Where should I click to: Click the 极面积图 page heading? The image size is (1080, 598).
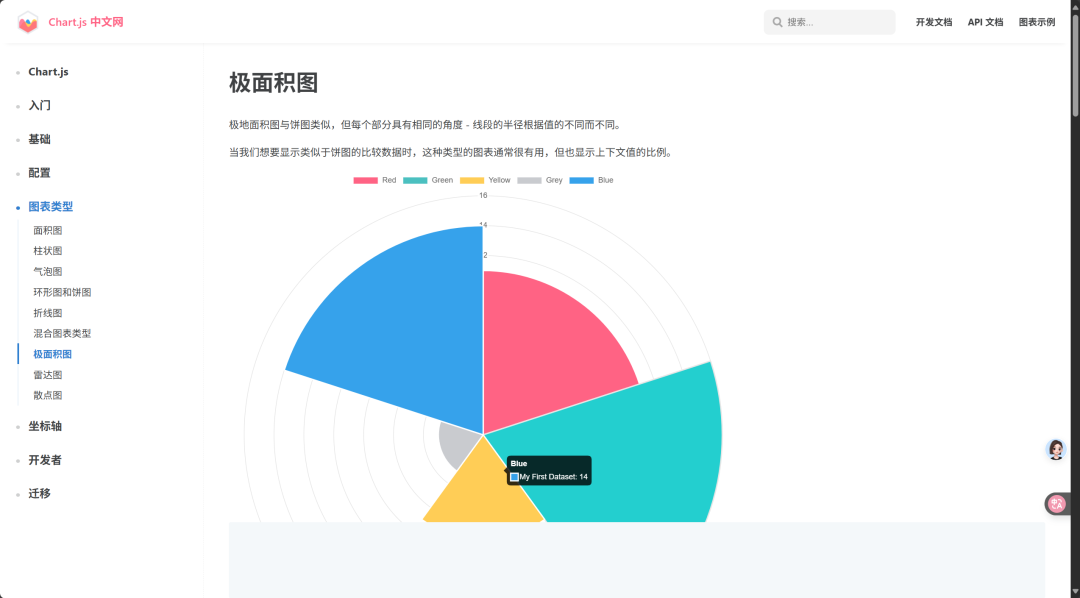[273, 83]
